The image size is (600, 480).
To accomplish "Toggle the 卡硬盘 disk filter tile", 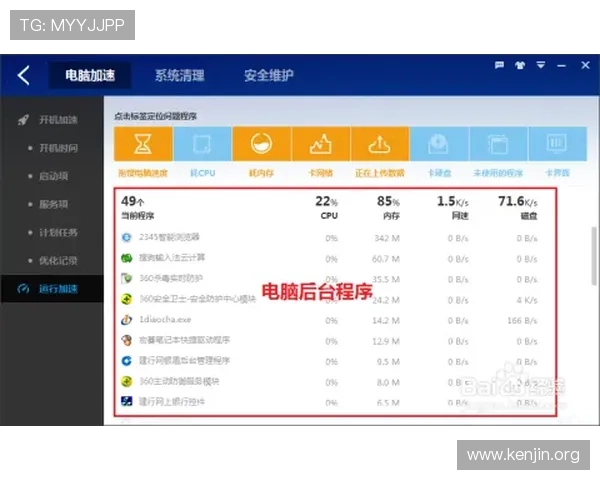I will [x=439, y=144].
